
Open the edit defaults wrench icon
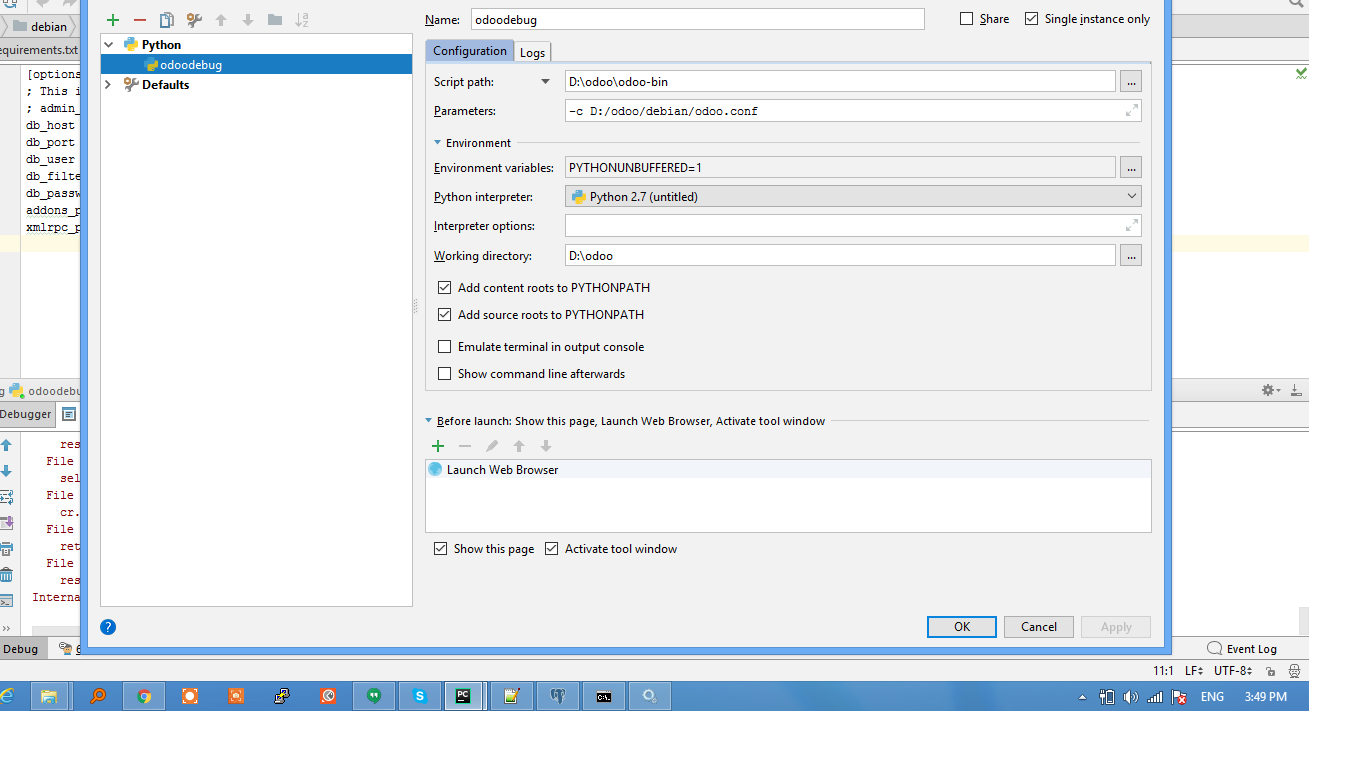point(194,20)
